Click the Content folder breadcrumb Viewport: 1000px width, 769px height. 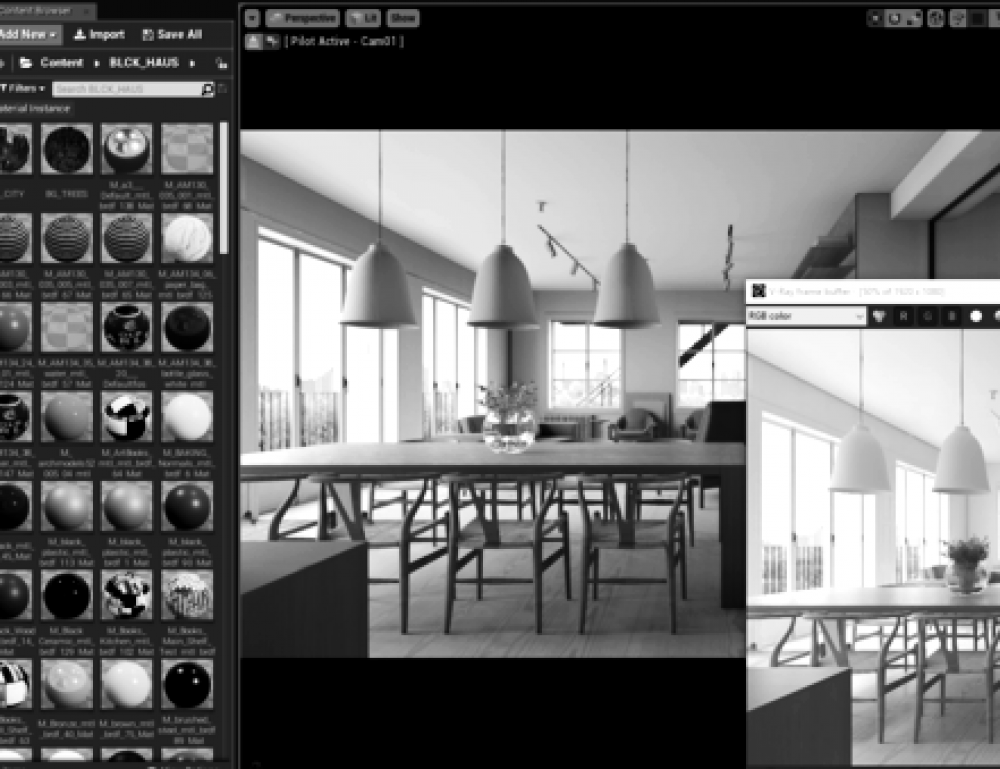point(61,63)
